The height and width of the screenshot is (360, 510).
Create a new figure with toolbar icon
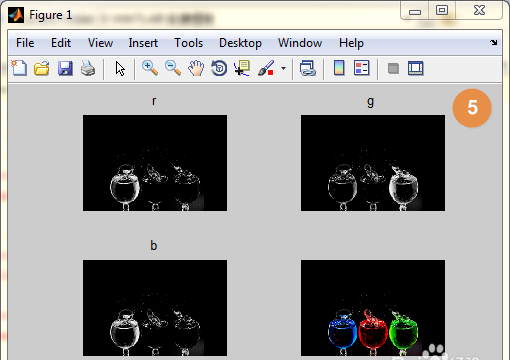tap(19, 68)
